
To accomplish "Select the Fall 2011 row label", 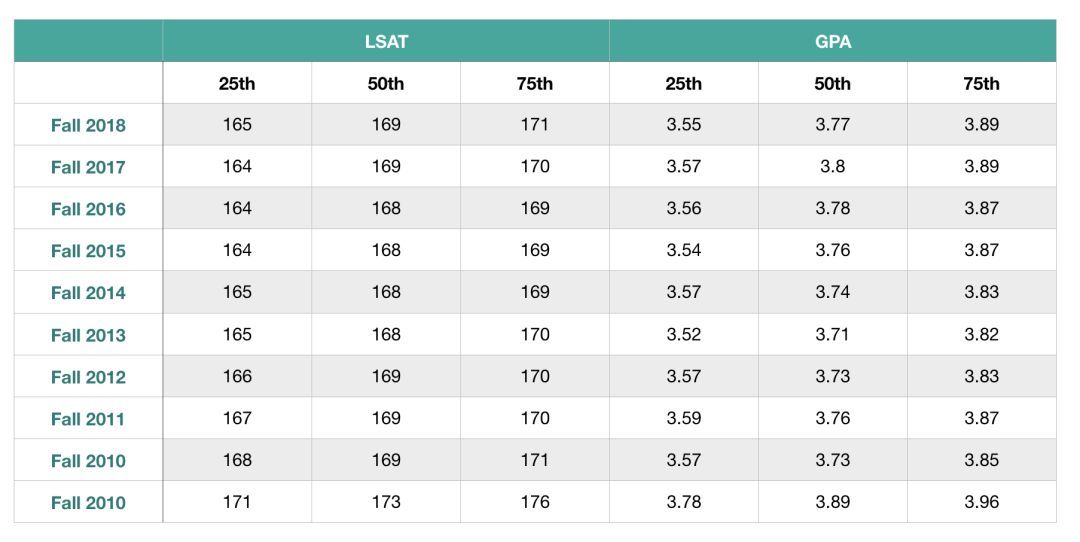I will click(88, 419).
